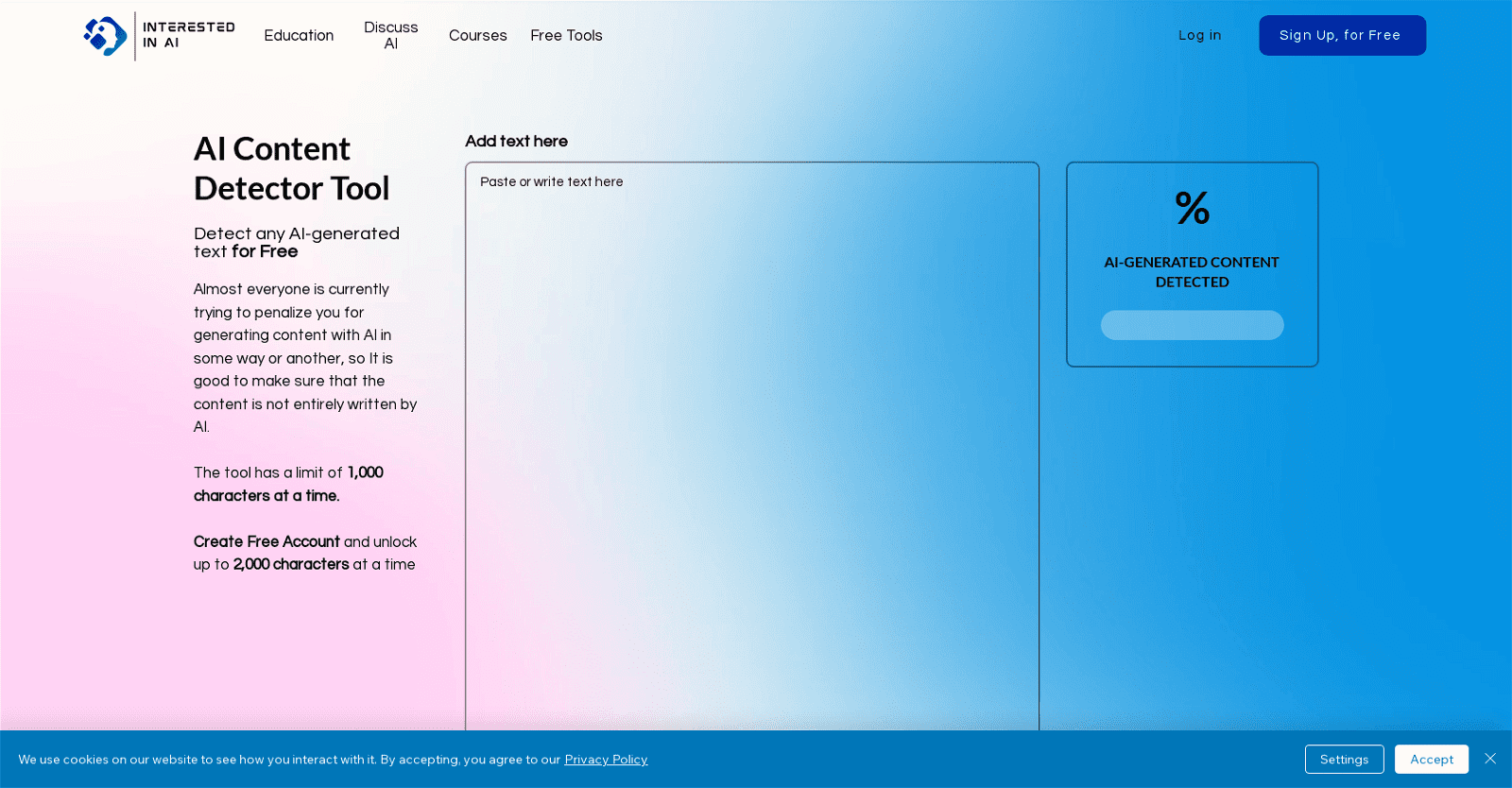Click the Interested in AI logo icon
Screen dimensions: 1512x788
click(x=105, y=36)
